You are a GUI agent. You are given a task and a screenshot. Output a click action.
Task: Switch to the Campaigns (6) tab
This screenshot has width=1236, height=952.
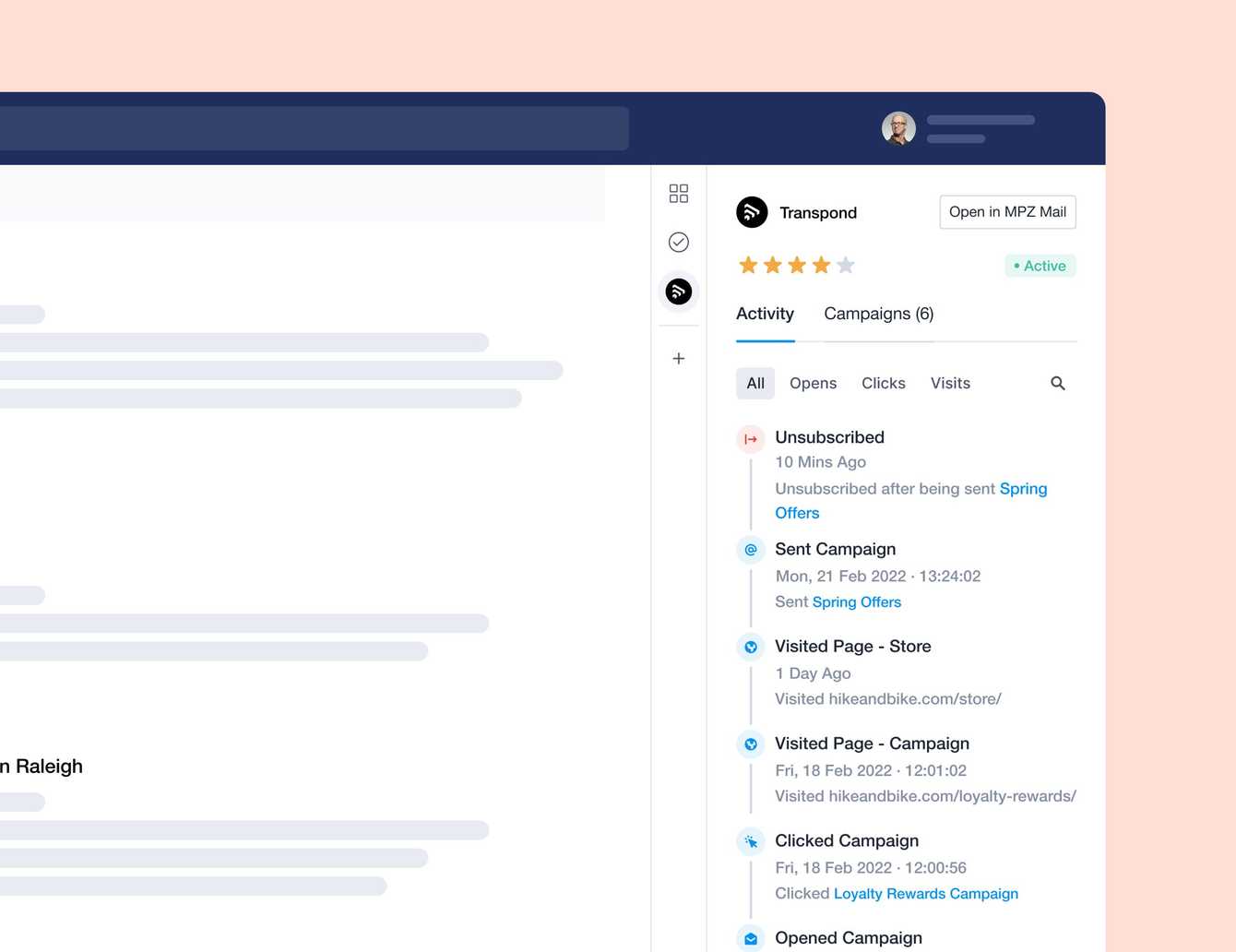tap(879, 314)
